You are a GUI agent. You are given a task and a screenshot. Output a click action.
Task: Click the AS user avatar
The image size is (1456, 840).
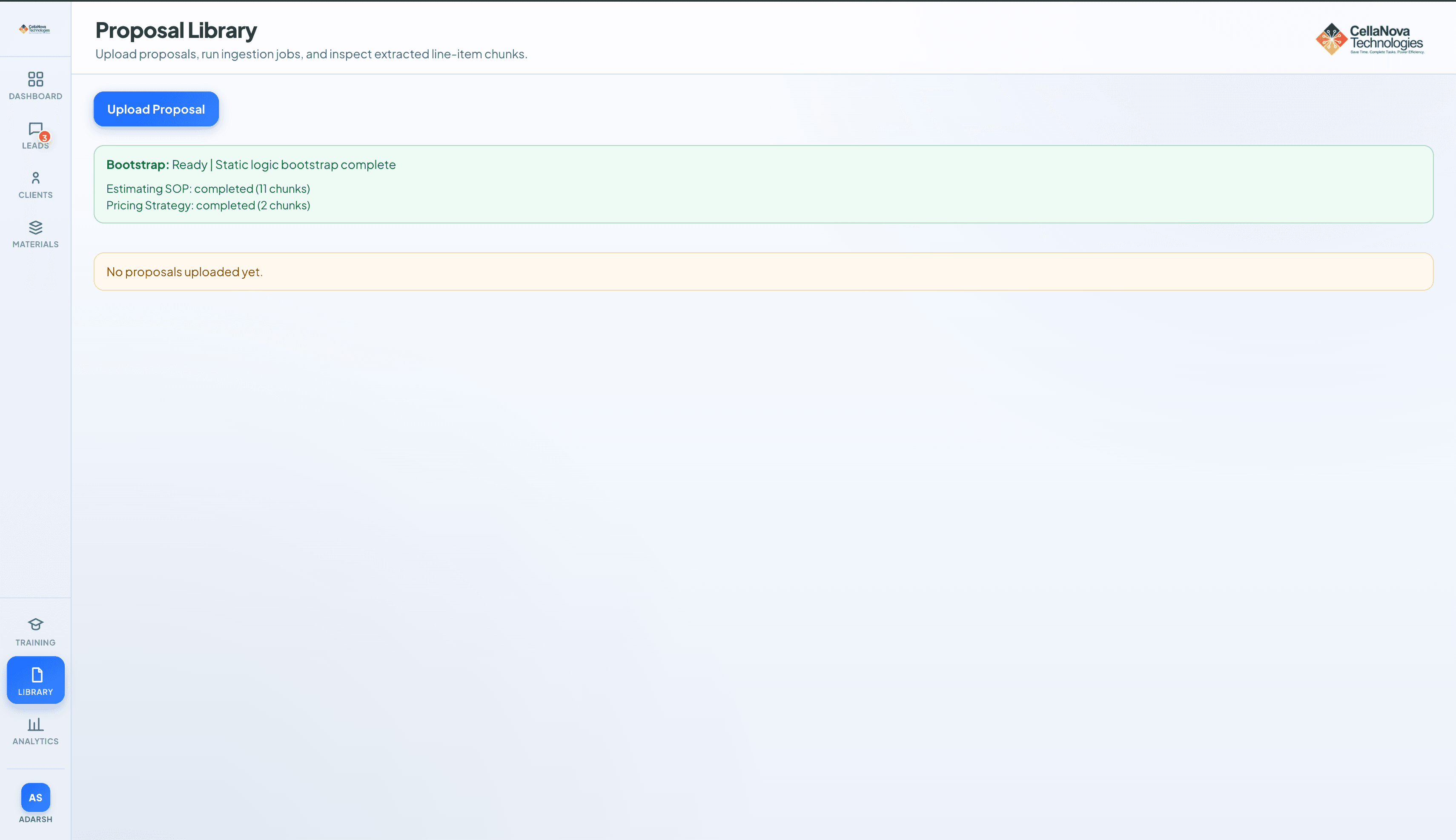(x=35, y=797)
